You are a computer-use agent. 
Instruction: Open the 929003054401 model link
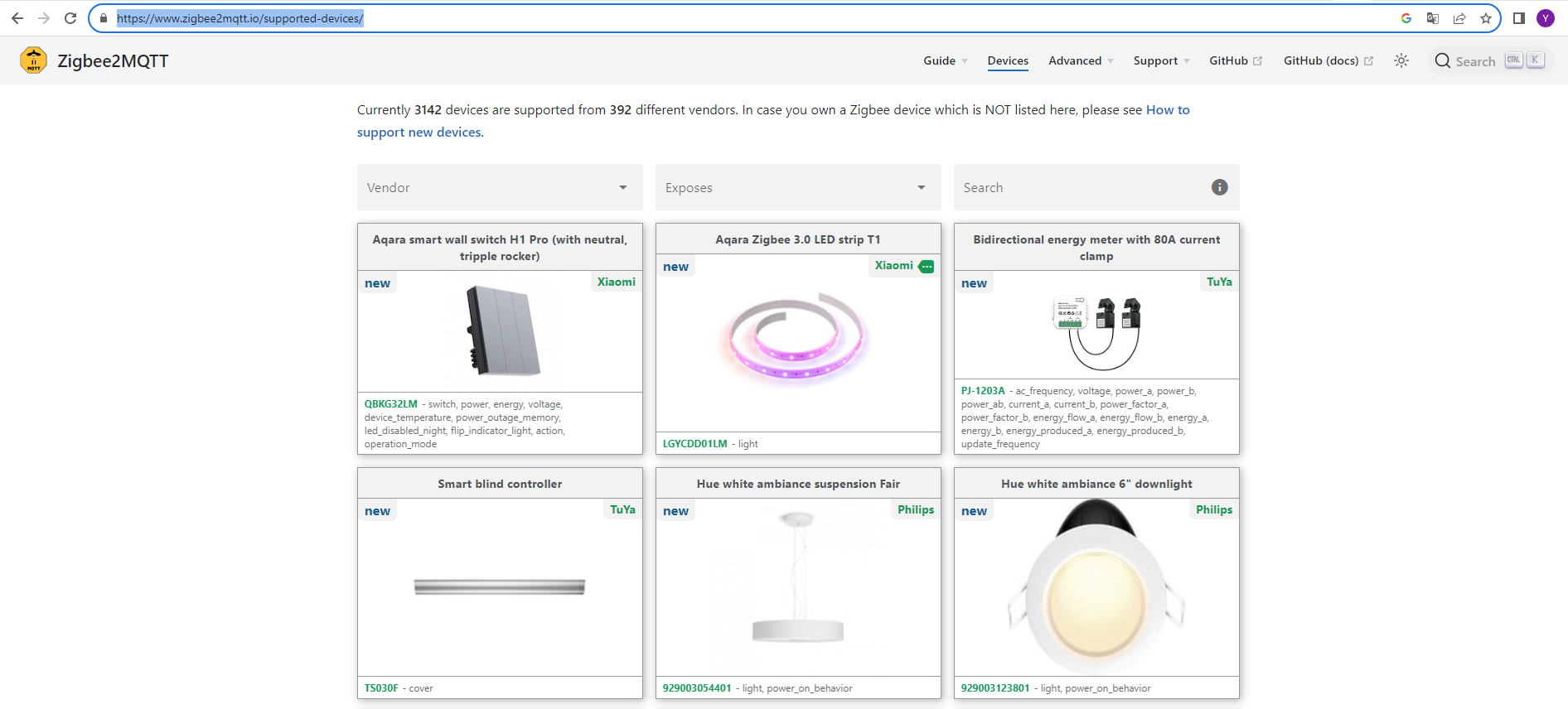697,688
